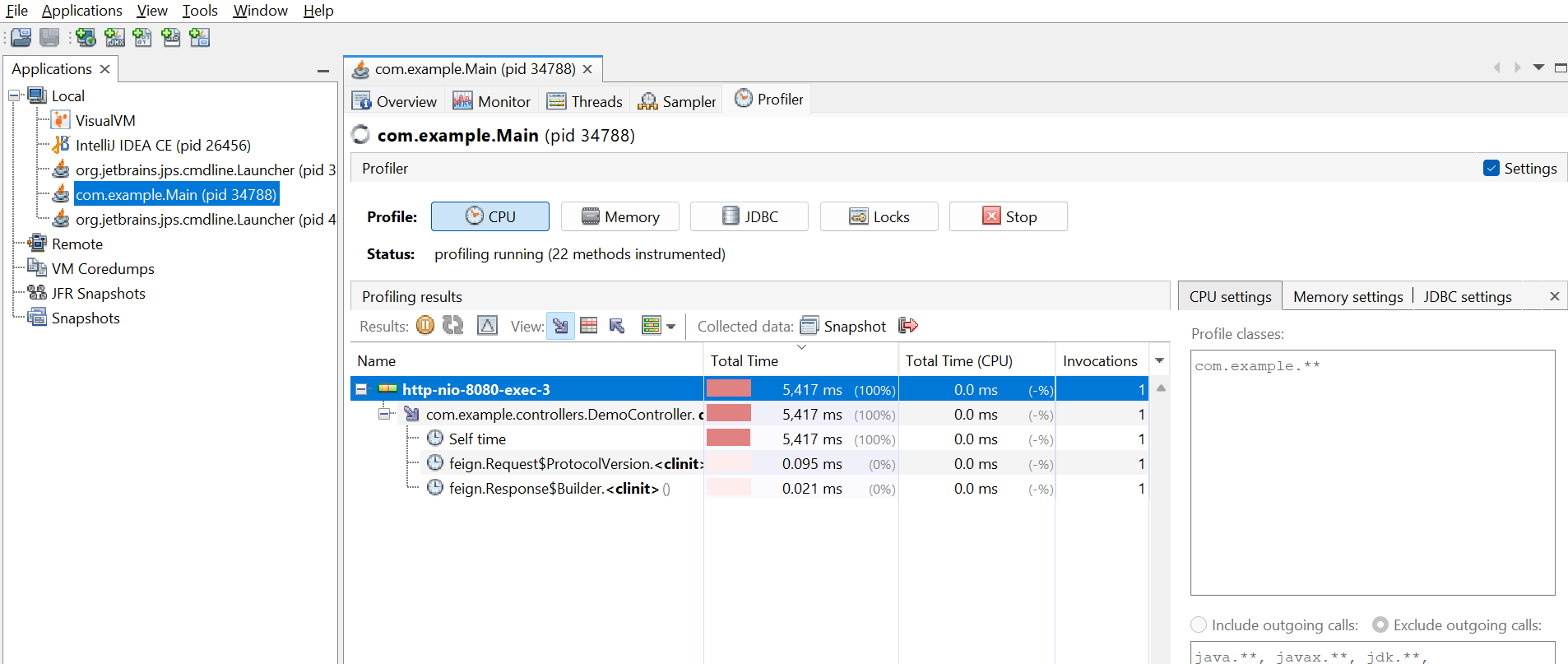Close the com.example.Main document tab
This screenshot has width=1568, height=664.
click(x=587, y=69)
